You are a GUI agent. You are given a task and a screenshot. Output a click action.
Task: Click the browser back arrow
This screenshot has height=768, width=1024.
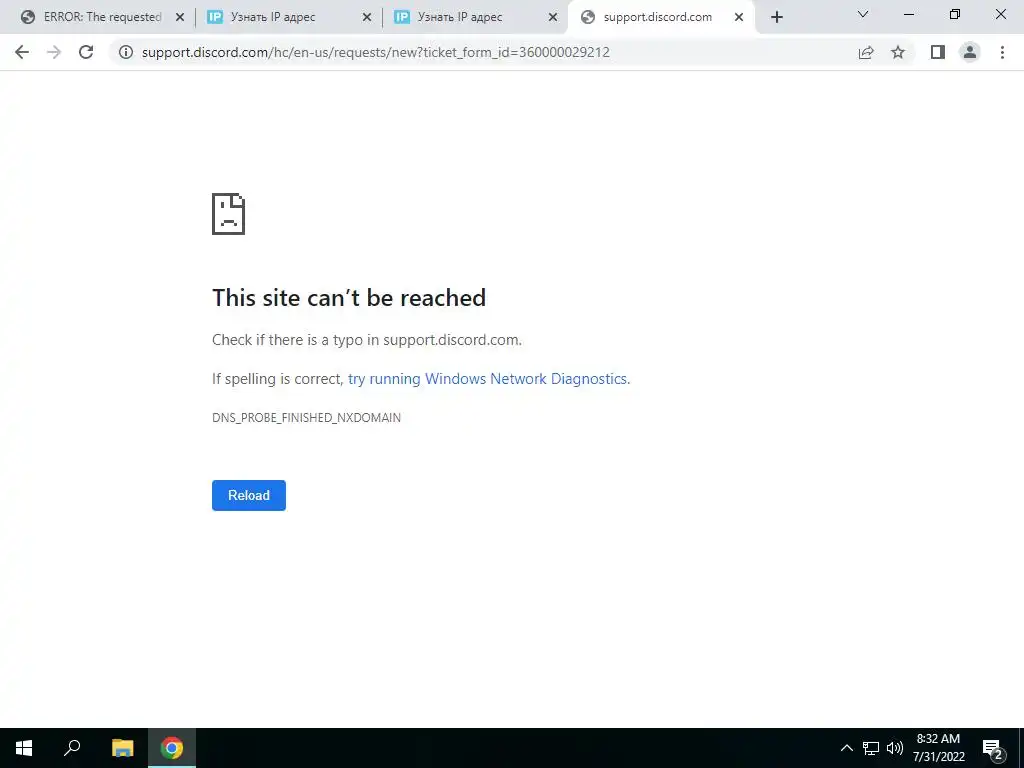(22, 52)
